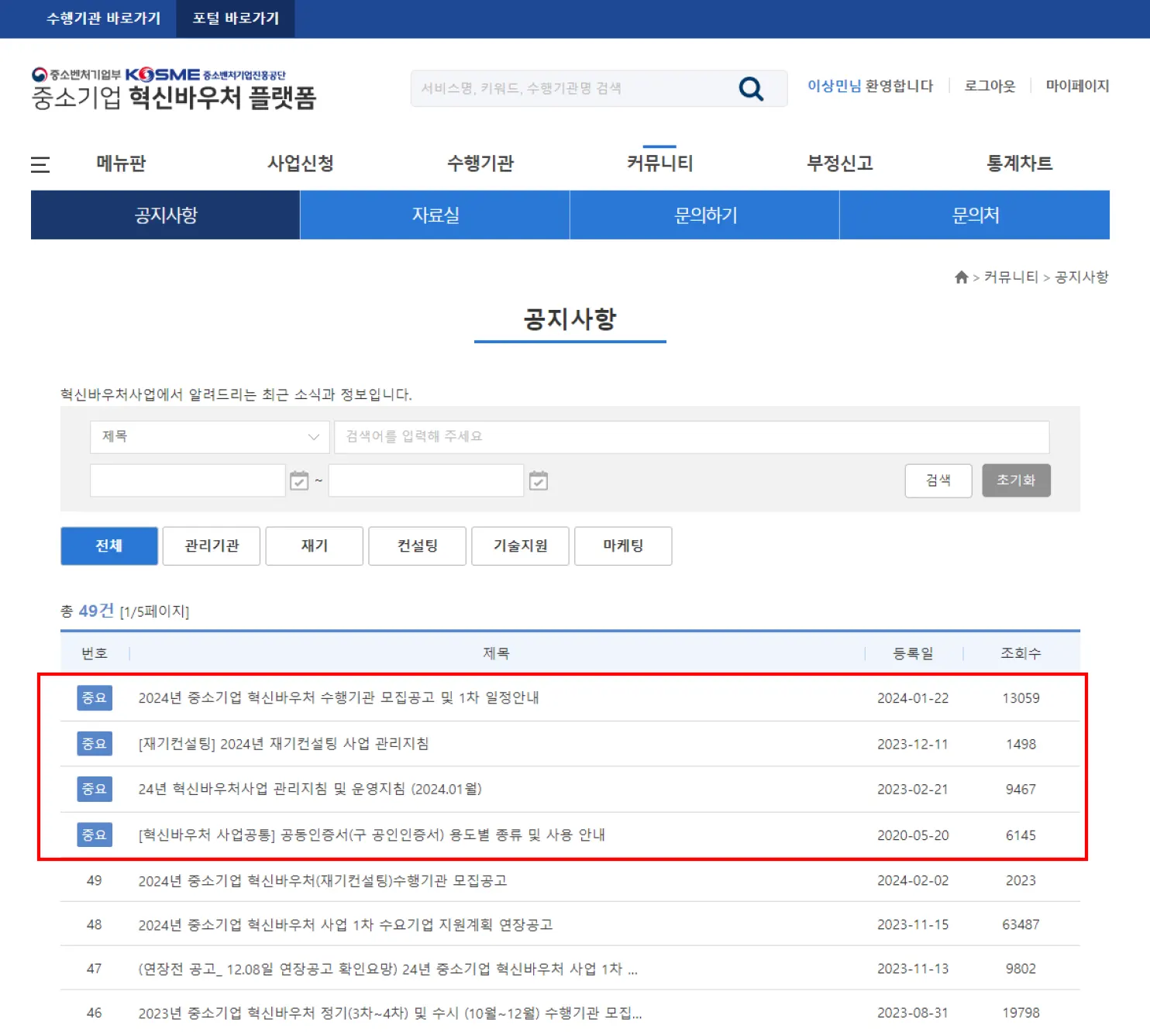The image size is (1150, 1036).
Task: Open the calendar picker for the end date
Action: (x=539, y=480)
